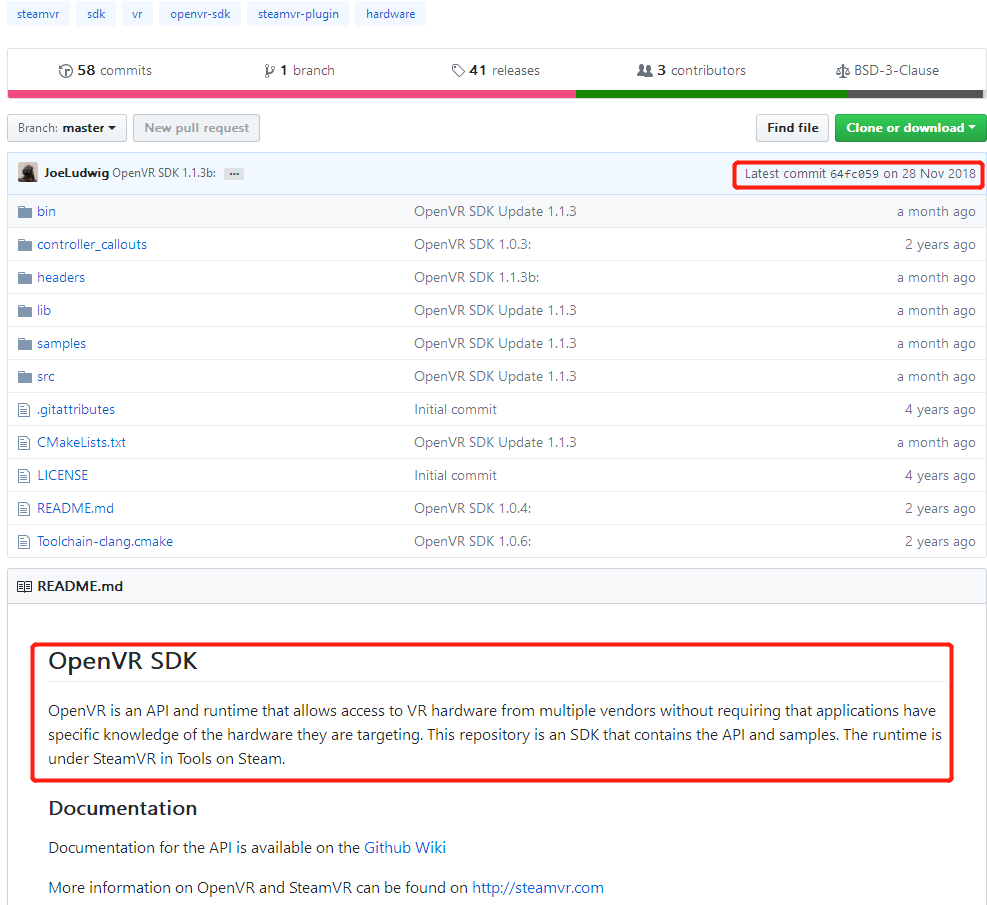
Task: Open the headers folder
Action: point(60,278)
